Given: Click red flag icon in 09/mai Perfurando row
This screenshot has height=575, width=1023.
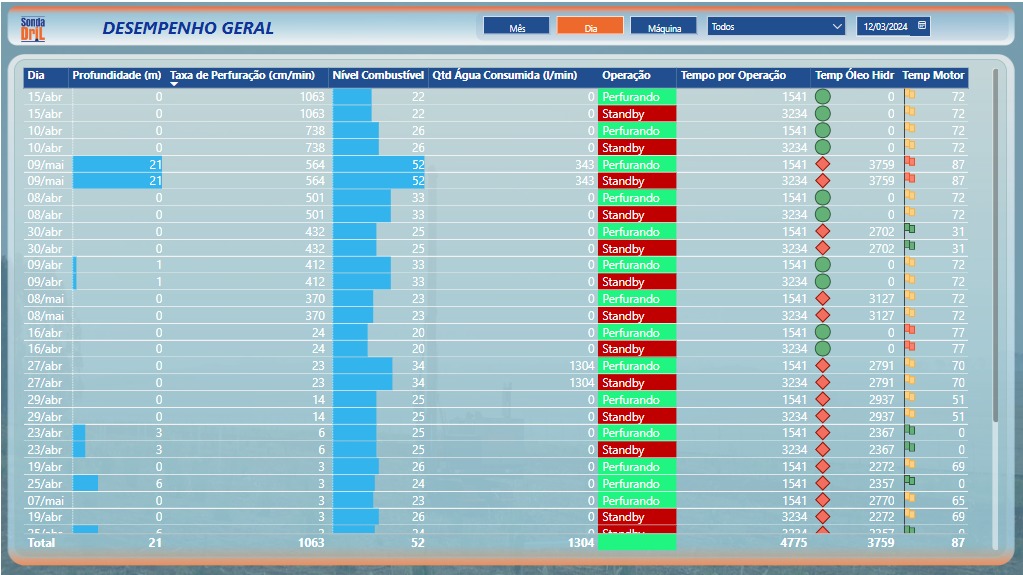Looking at the screenshot, I should tap(909, 161).
